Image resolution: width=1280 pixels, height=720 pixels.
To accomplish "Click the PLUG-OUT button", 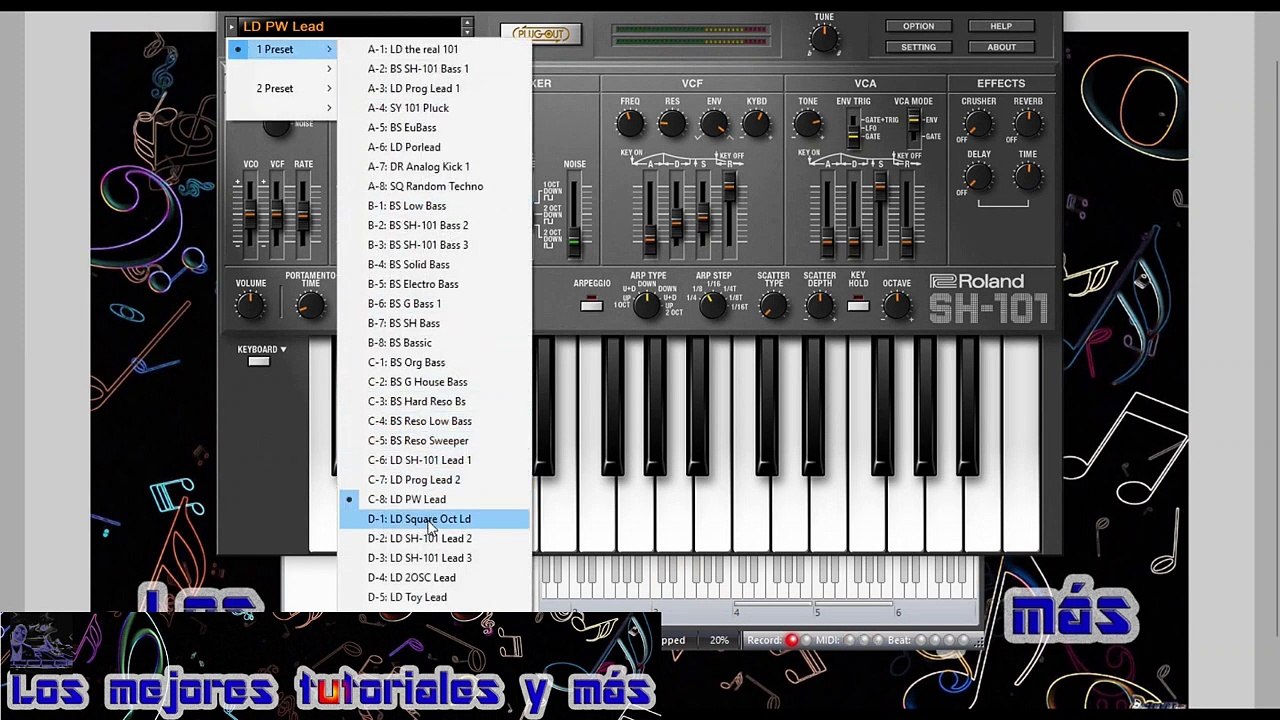I will pos(540,34).
